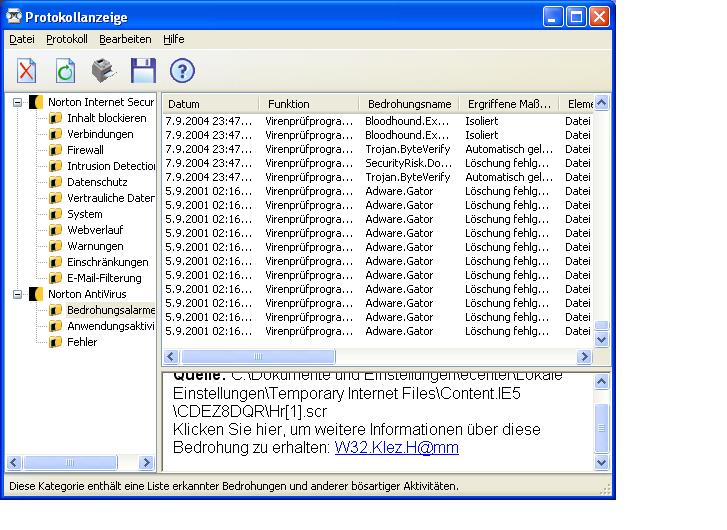Viewport: 727px width, 530px height.
Task: Click the printer toolbar icon
Action: click(x=104, y=71)
